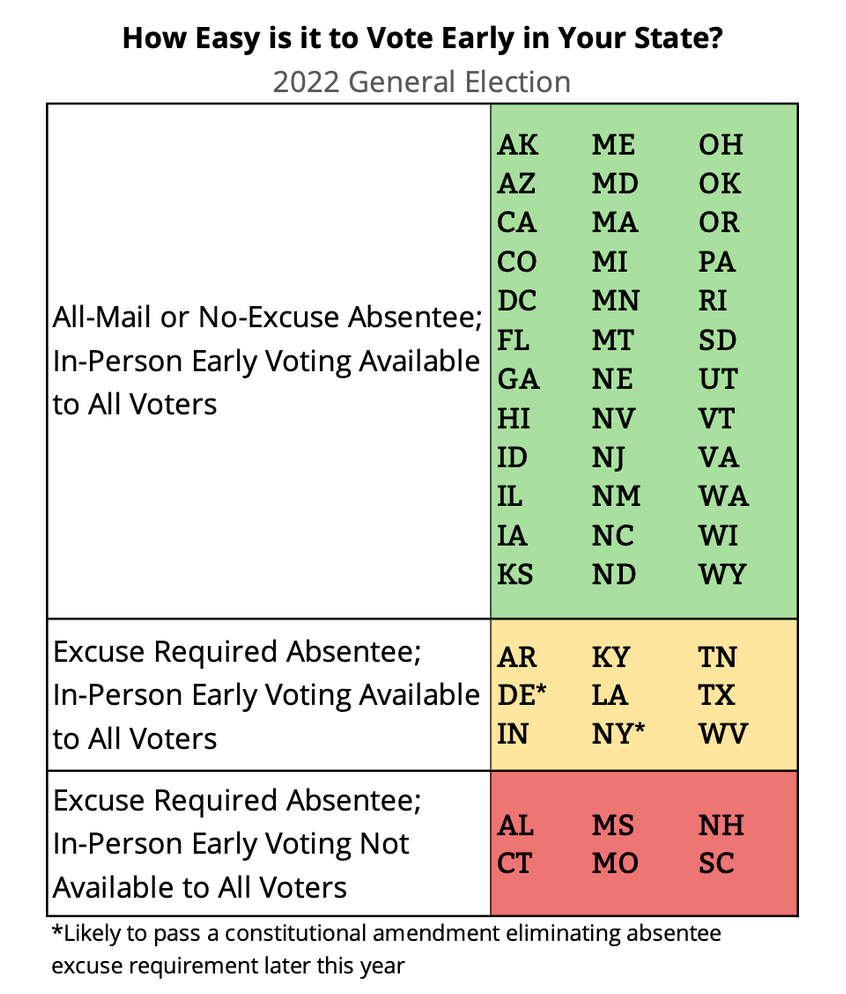The image size is (846, 994).
Task: Click the CA state entry
Action: tap(517, 222)
